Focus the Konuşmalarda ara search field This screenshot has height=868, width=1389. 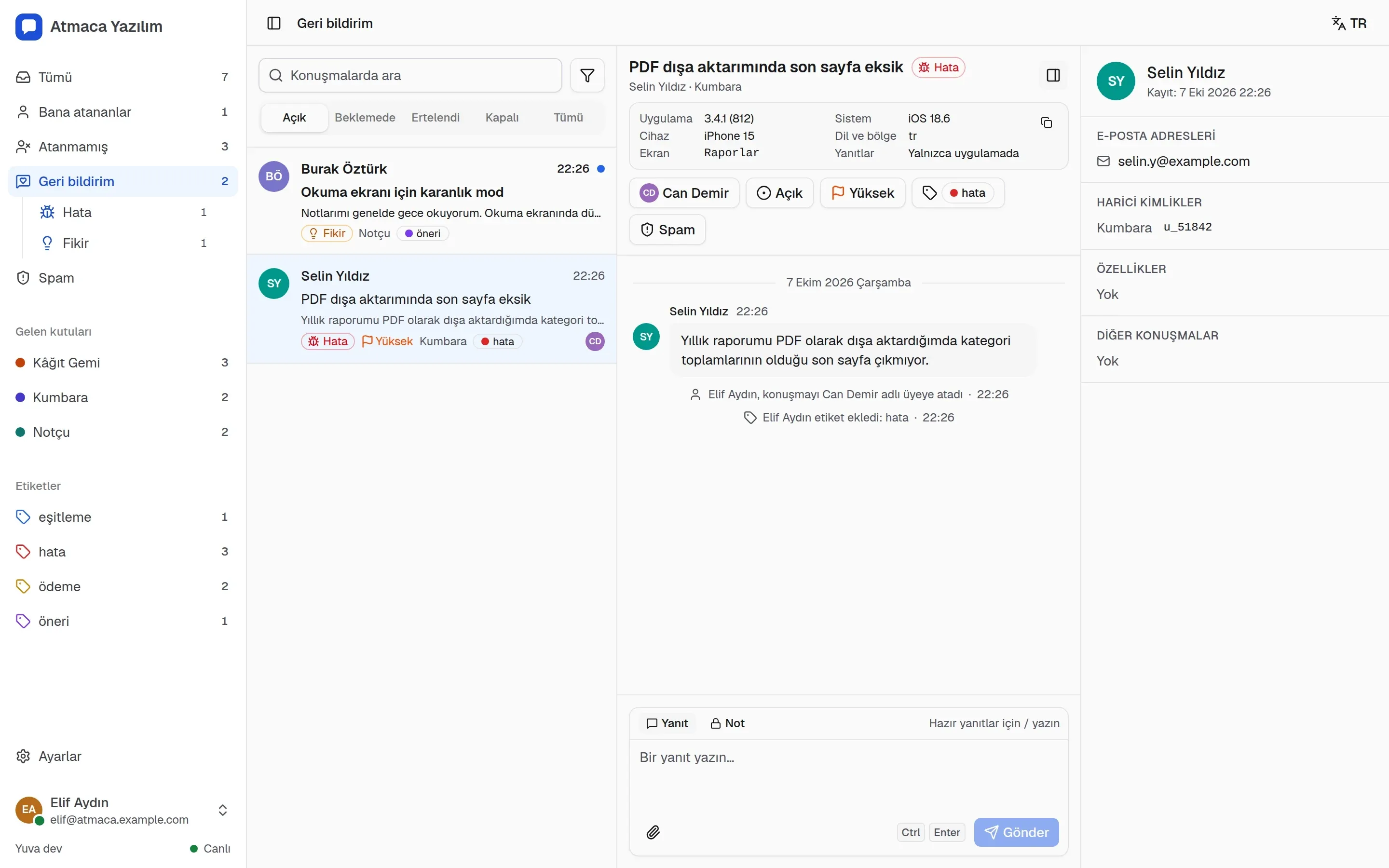410,75
